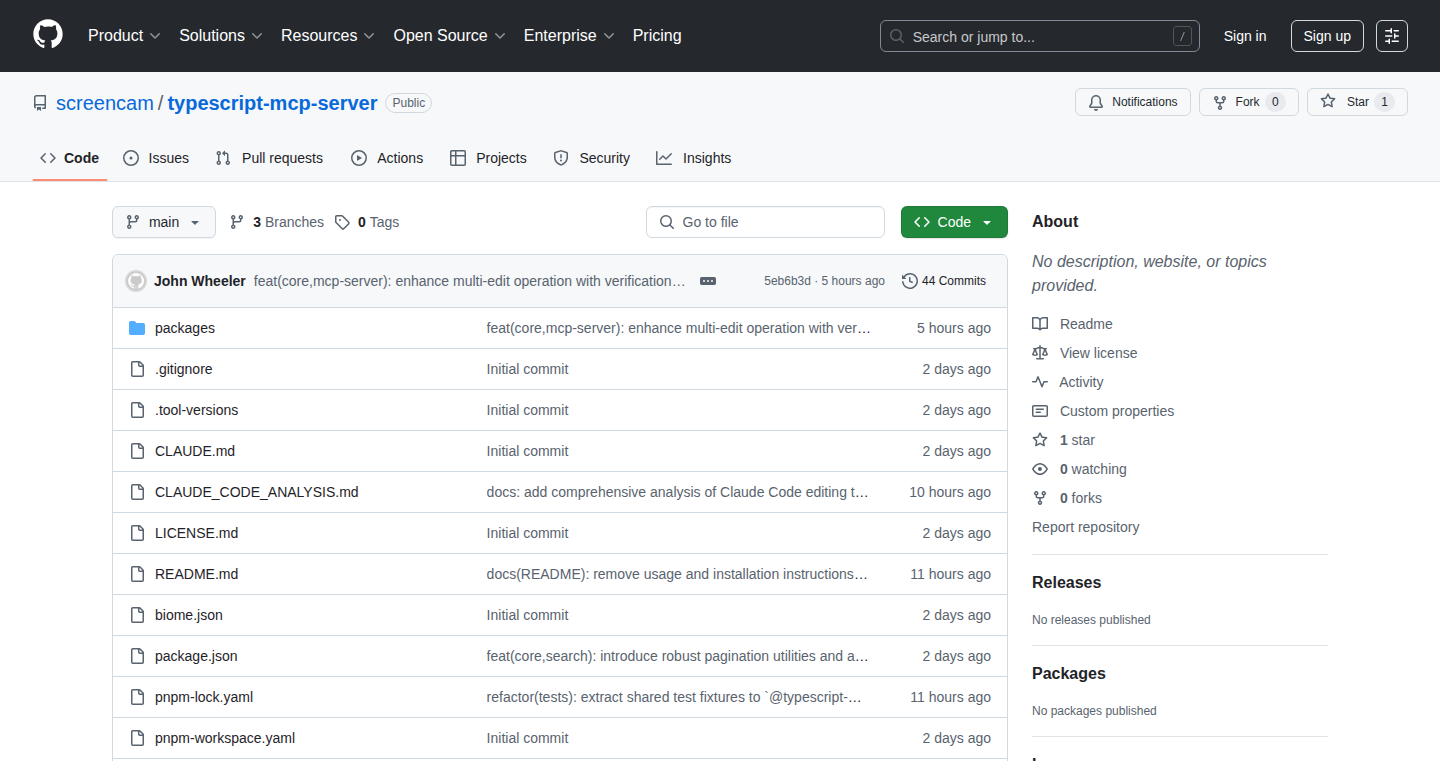The height and width of the screenshot is (761, 1440).
Task: Click Report repository link
Action: point(1085,527)
